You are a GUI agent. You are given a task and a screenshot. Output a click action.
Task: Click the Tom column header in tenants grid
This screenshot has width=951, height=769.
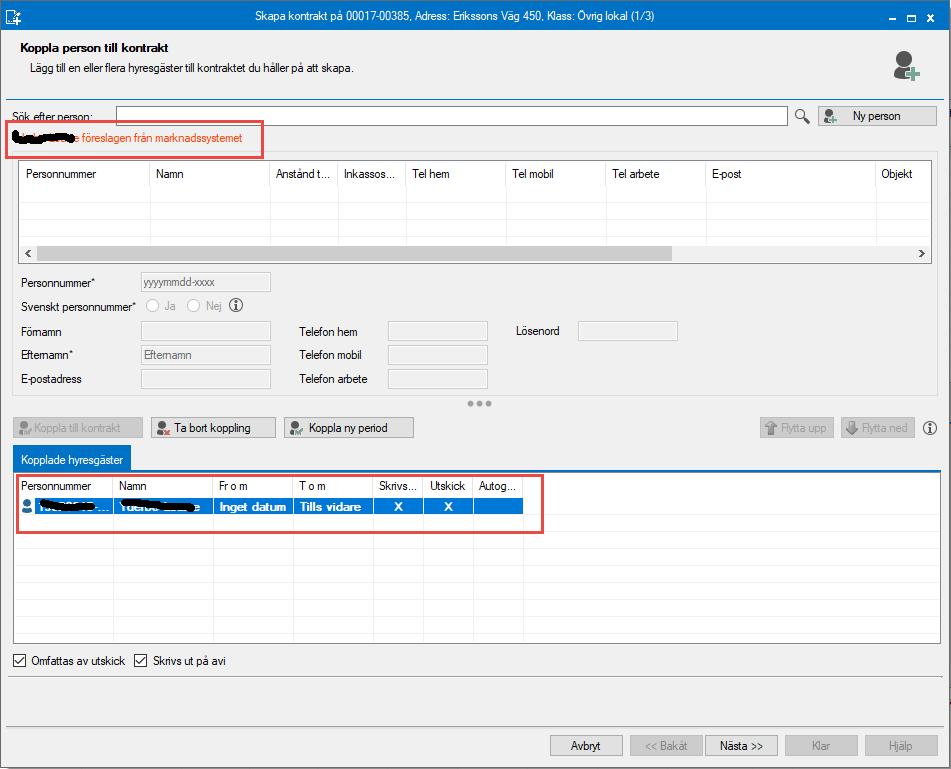pos(334,486)
